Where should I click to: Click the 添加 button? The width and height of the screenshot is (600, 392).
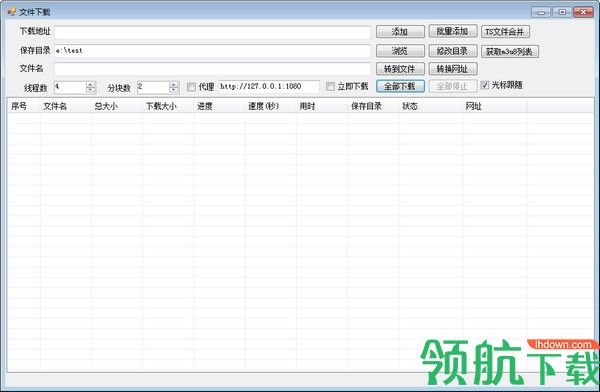click(x=400, y=31)
